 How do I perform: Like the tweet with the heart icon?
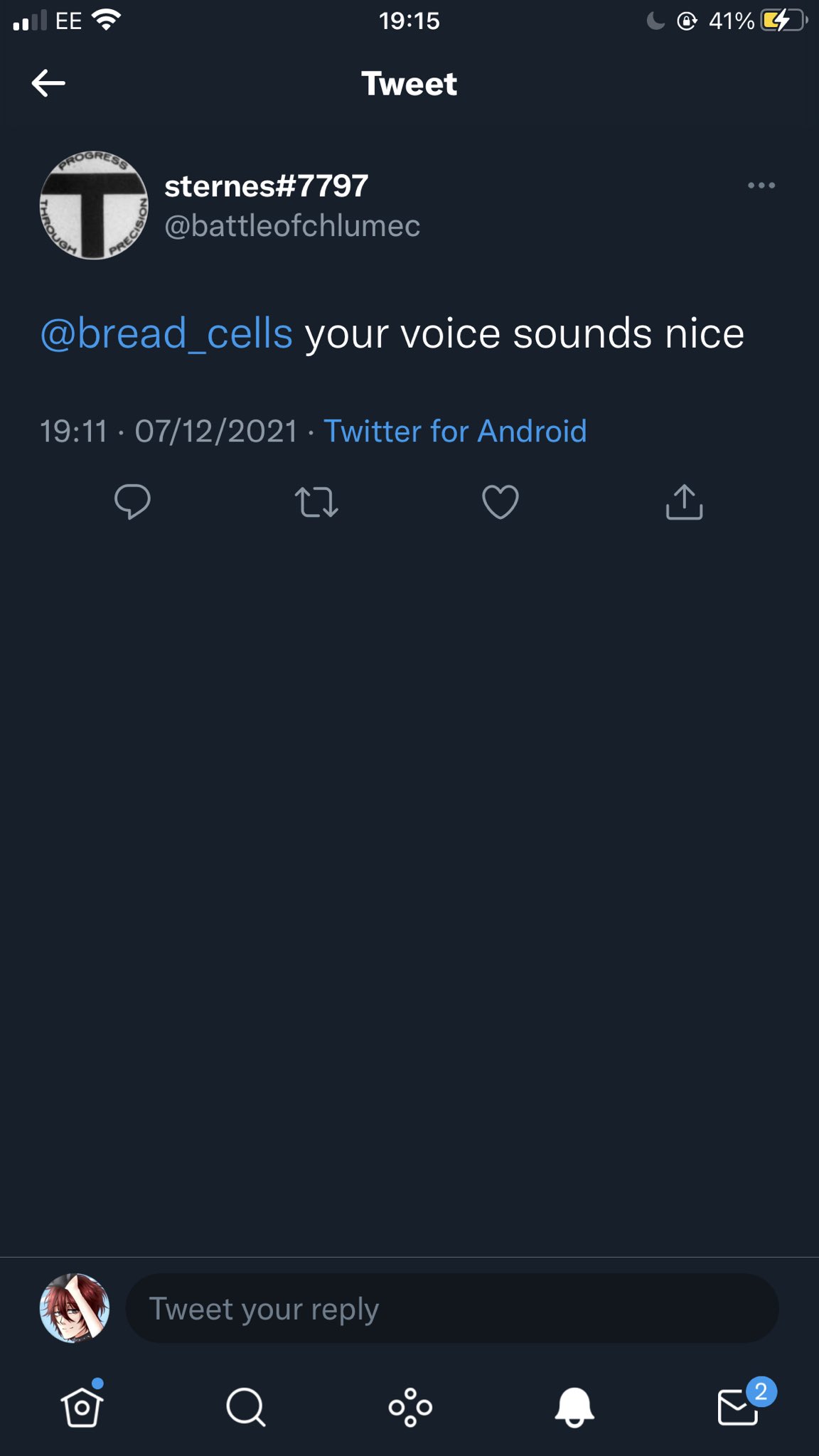(x=500, y=502)
